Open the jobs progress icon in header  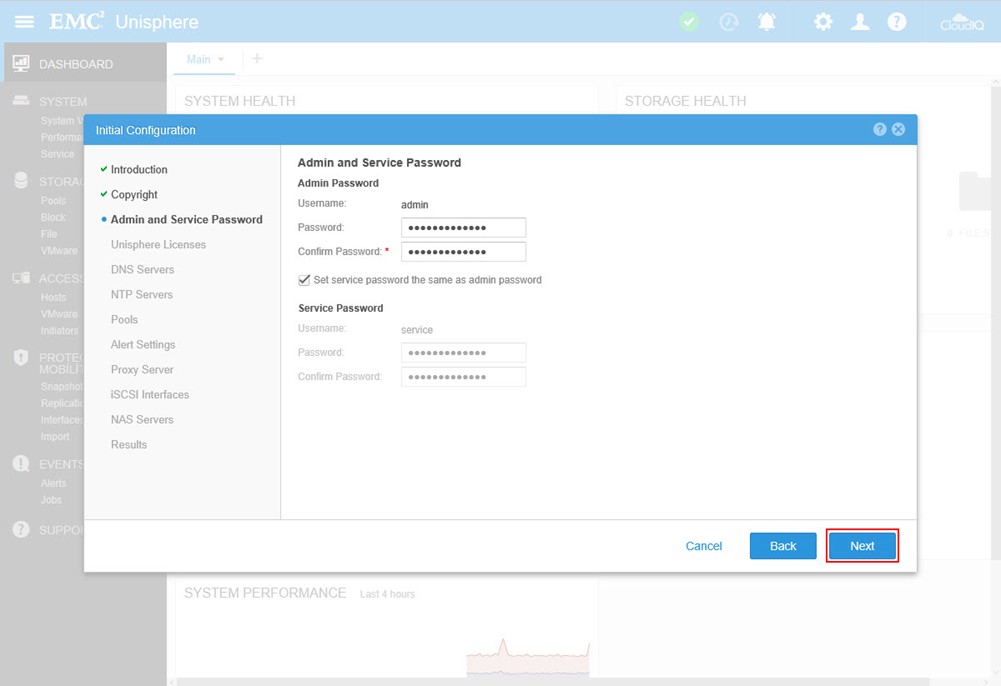click(x=728, y=22)
